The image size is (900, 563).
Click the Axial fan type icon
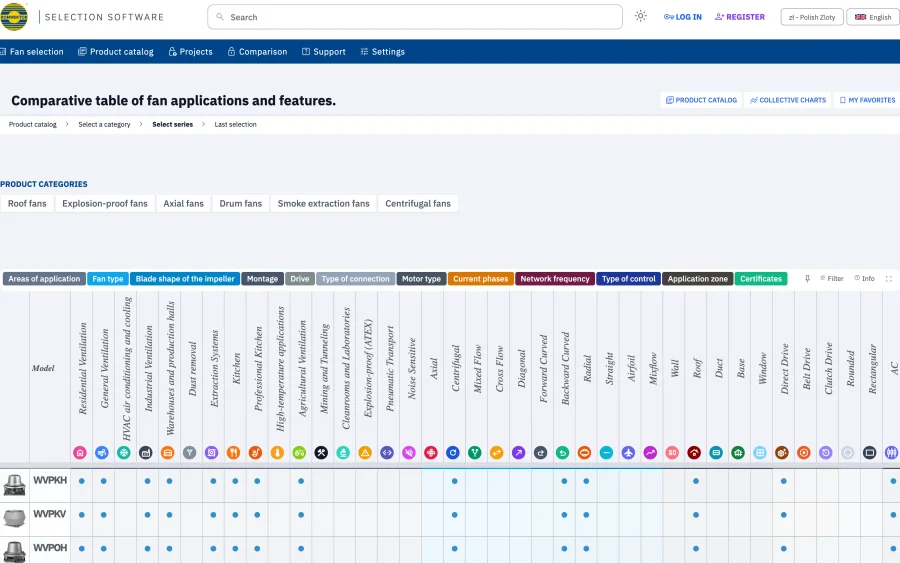point(430,453)
